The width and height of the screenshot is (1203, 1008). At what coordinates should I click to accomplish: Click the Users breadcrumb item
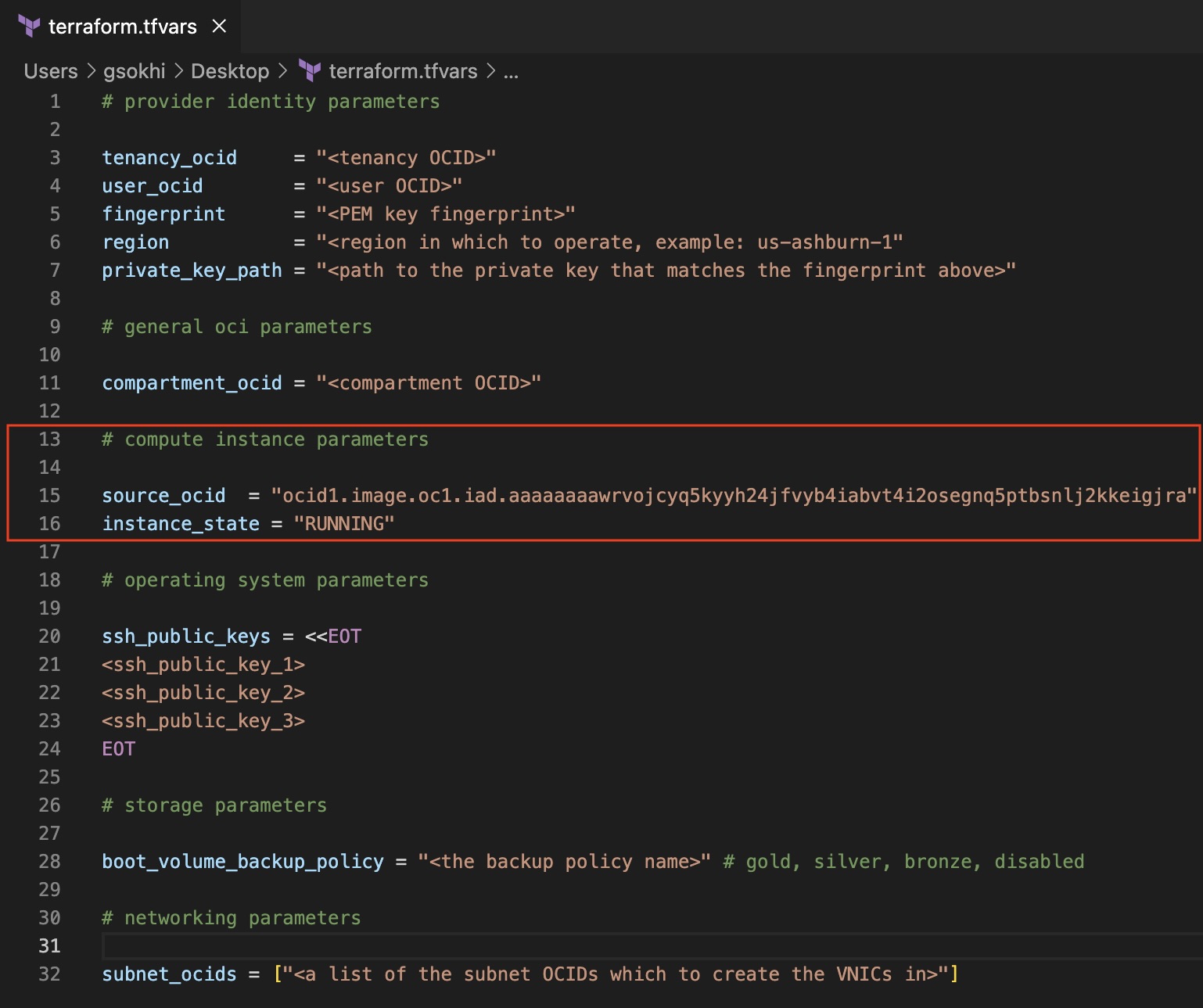tap(49, 70)
